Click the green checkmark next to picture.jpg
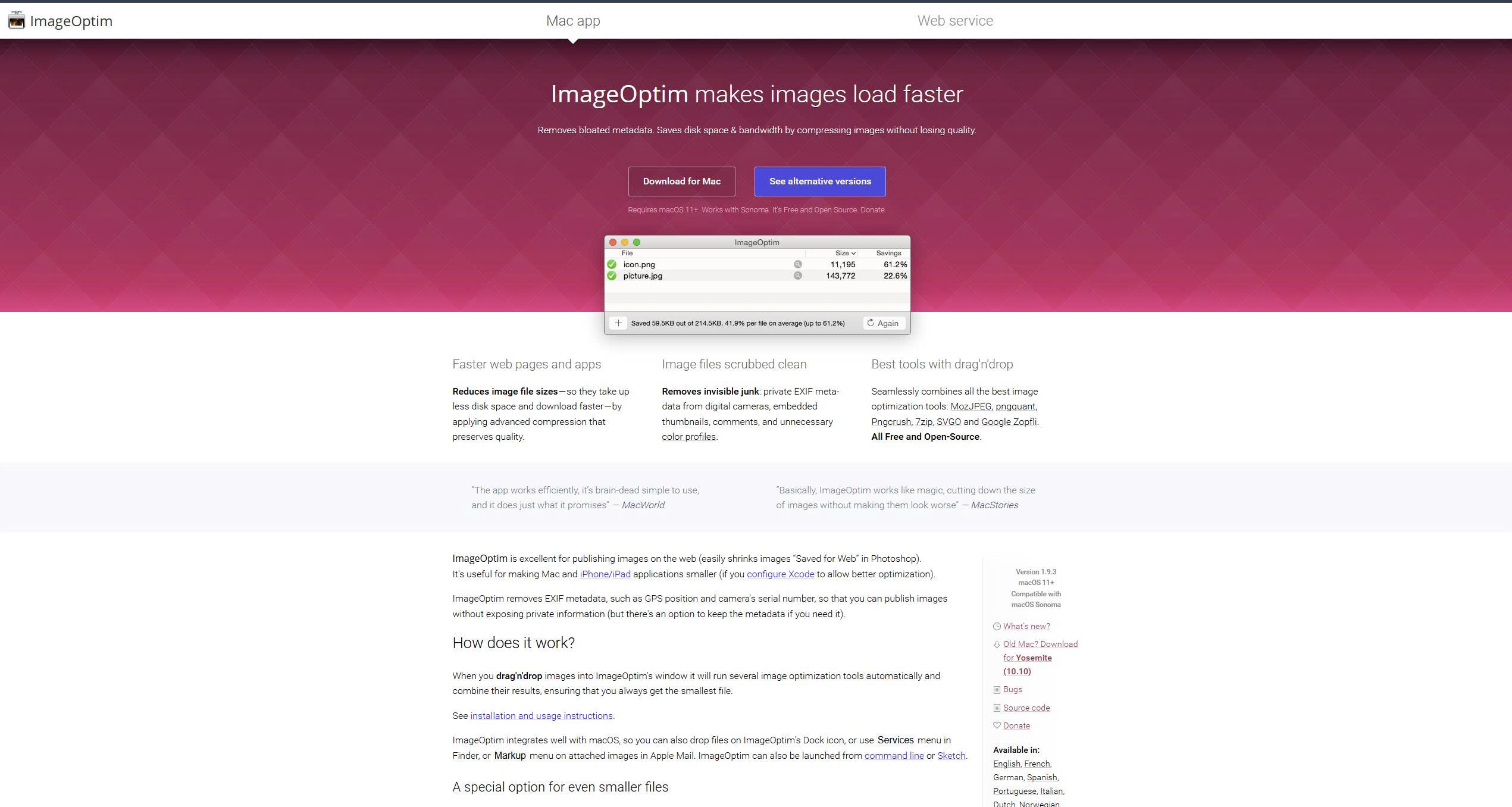 click(x=613, y=276)
